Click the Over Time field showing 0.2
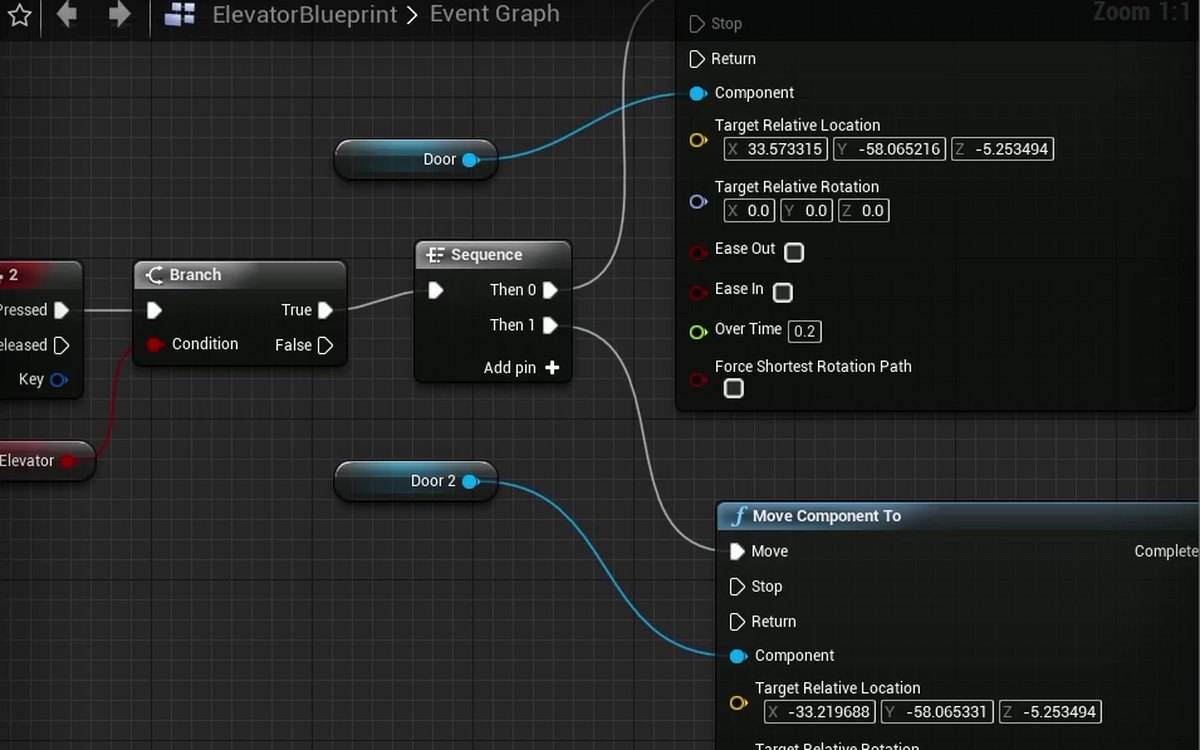The width and height of the screenshot is (1200, 750). tap(805, 331)
